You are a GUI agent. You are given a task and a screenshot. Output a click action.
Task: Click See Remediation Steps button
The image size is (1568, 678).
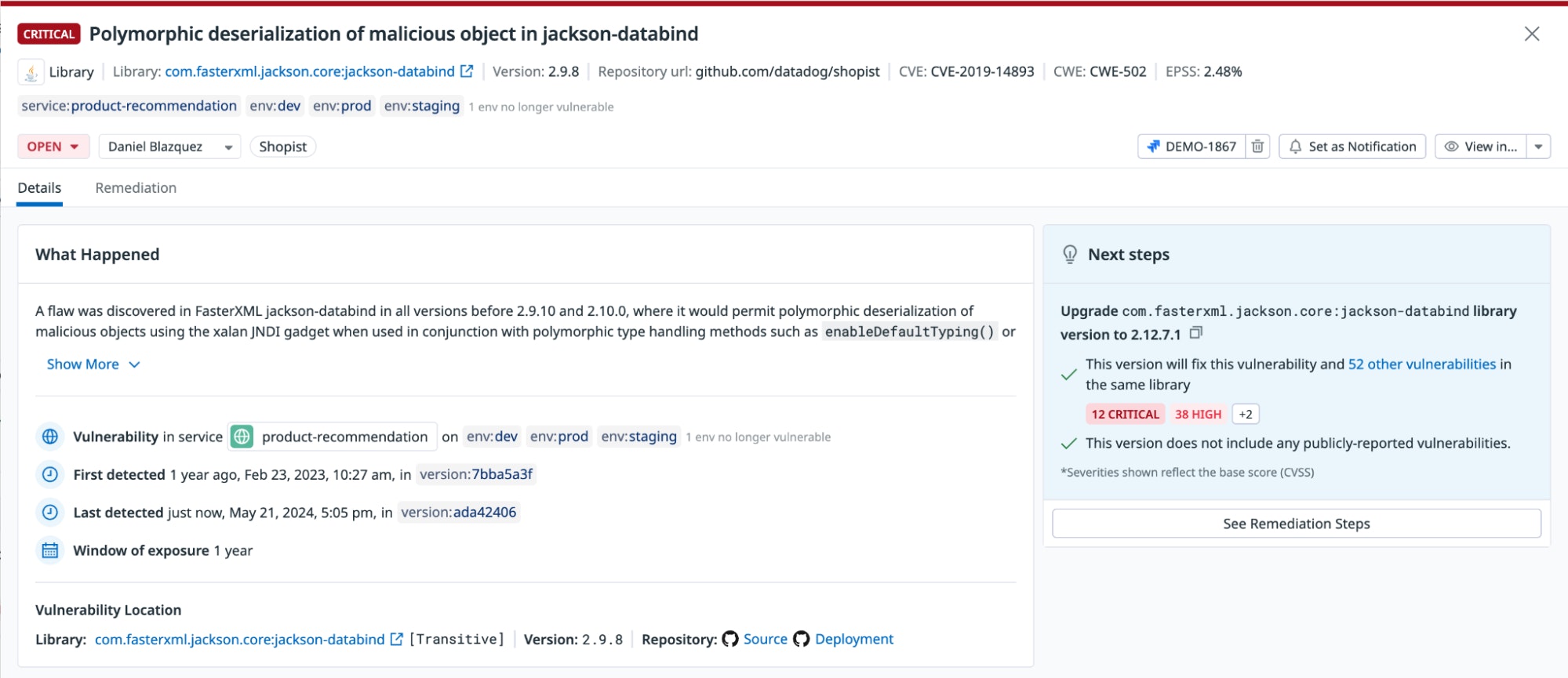[x=1297, y=524]
